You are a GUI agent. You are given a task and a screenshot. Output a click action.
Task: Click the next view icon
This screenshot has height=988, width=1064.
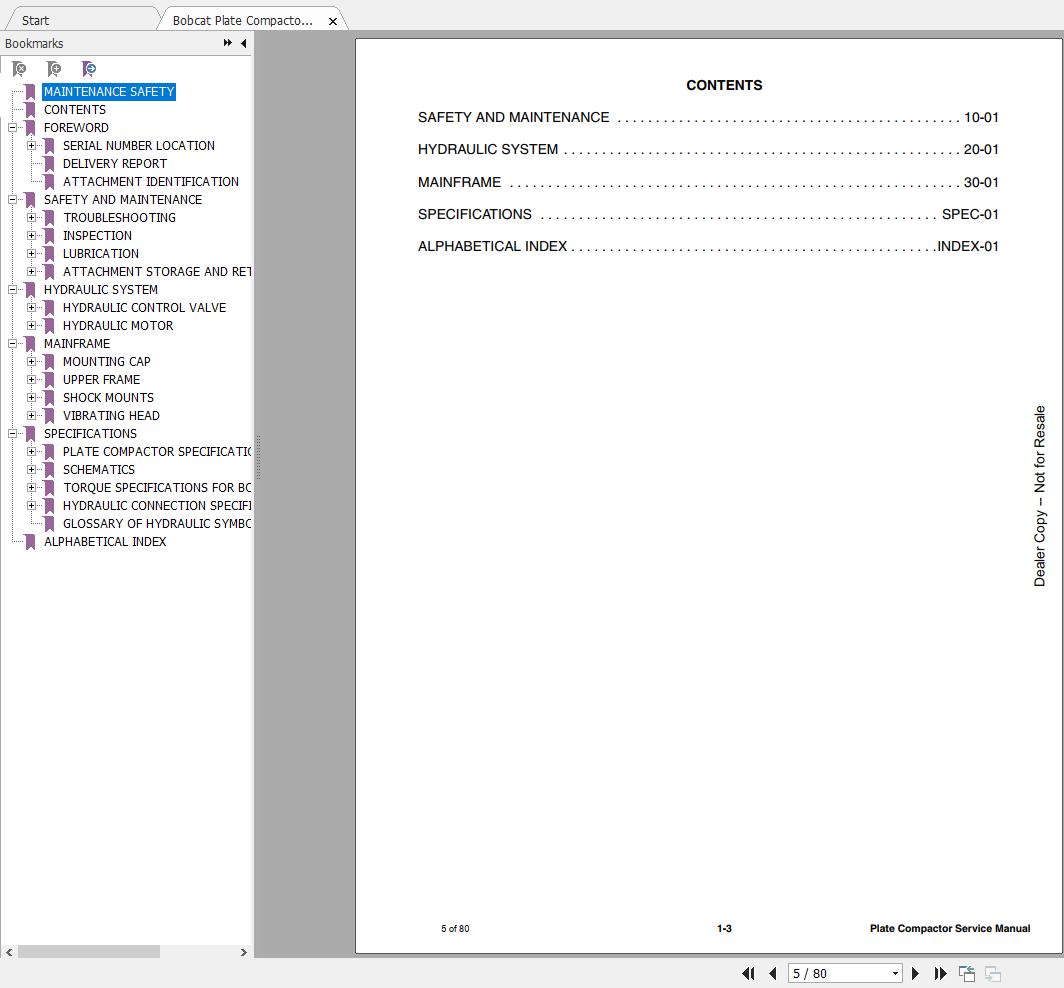point(992,973)
